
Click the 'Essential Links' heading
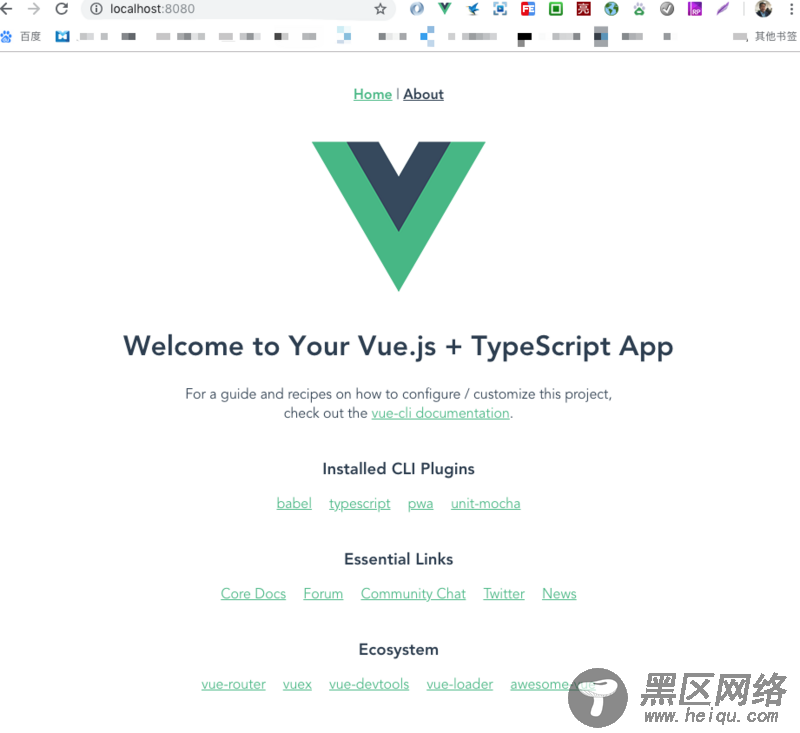[398, 559]
